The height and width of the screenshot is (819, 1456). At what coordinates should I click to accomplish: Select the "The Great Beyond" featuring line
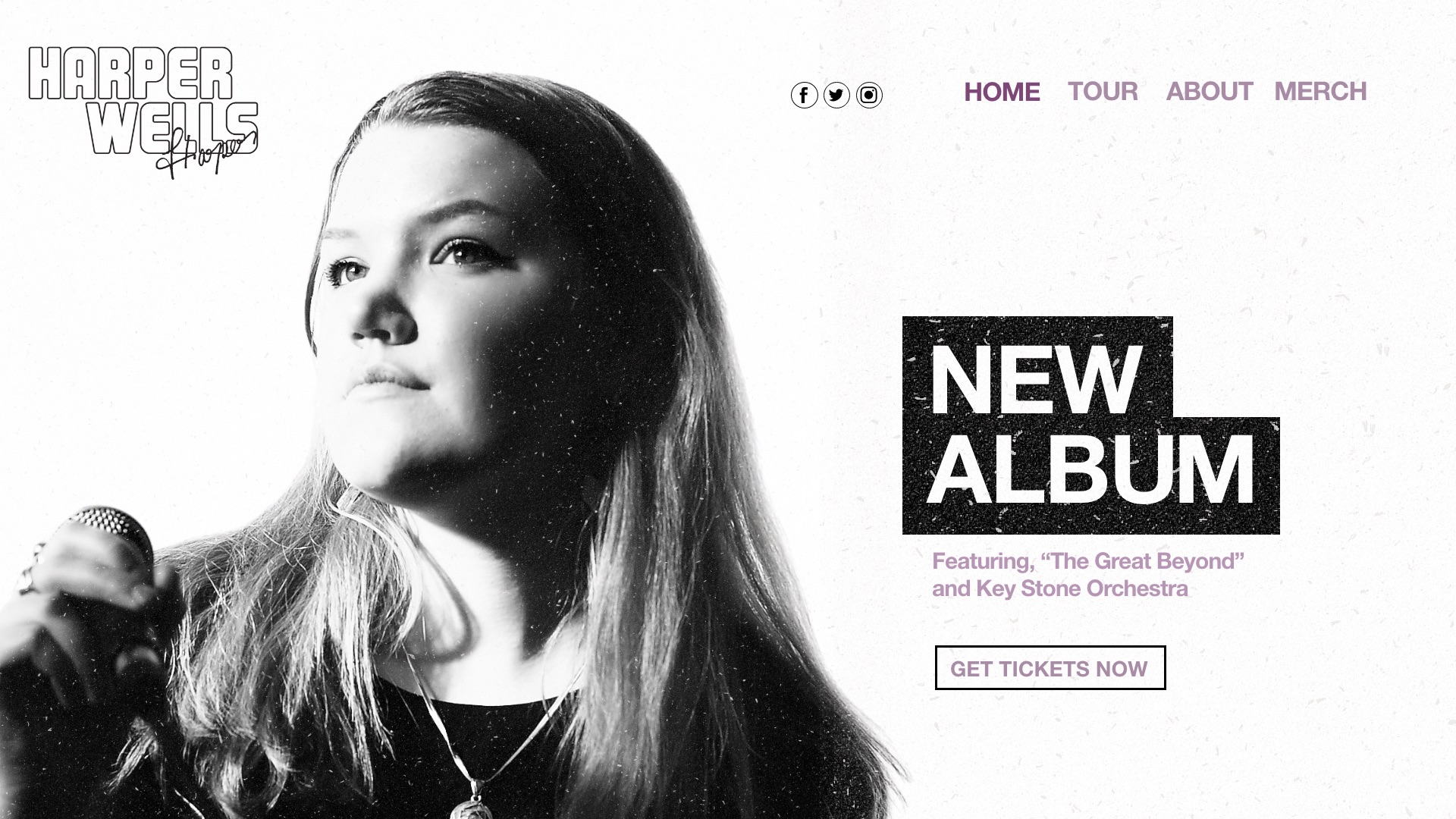1088,561
